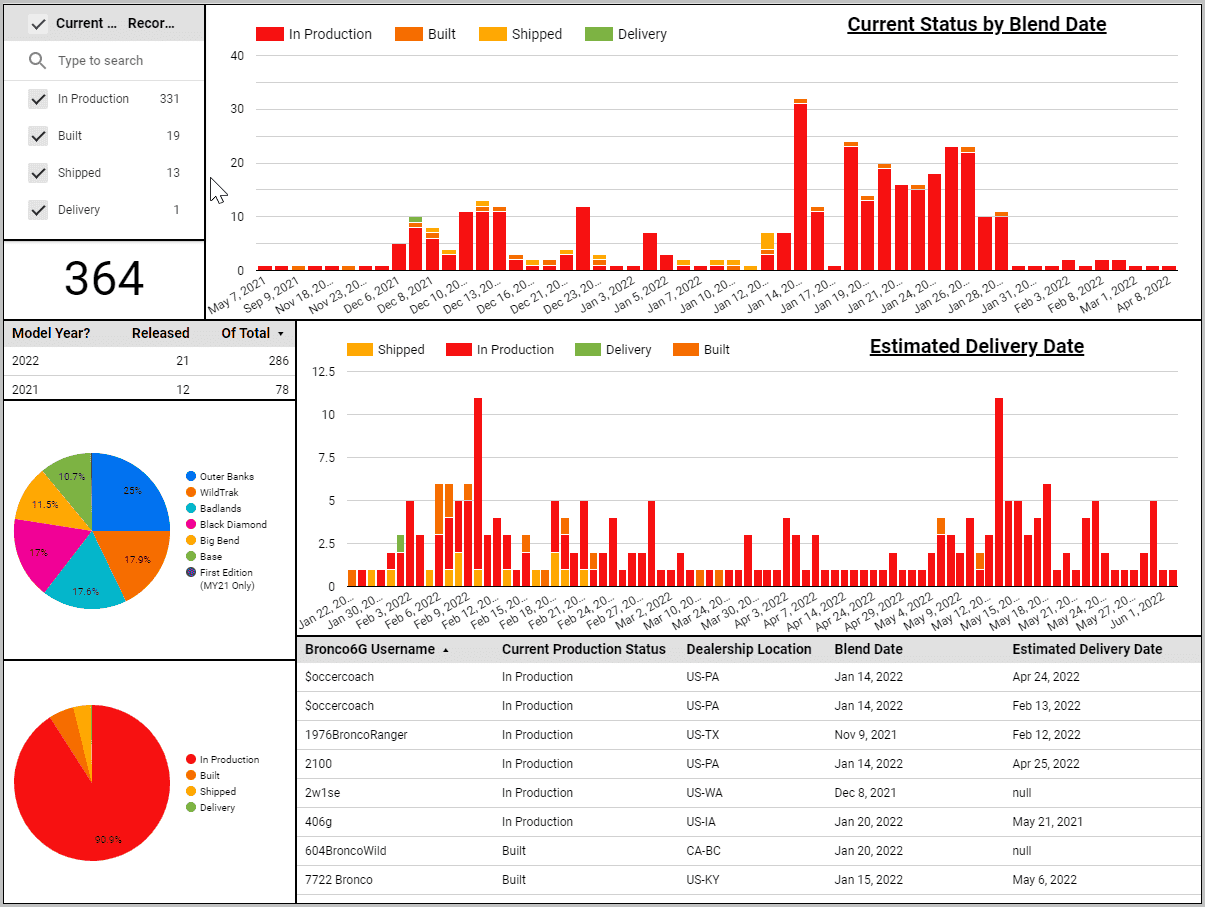Click In Production legend swatch in top chart
The width and height of the screenshot is (1205, 907).
[269, 34]
